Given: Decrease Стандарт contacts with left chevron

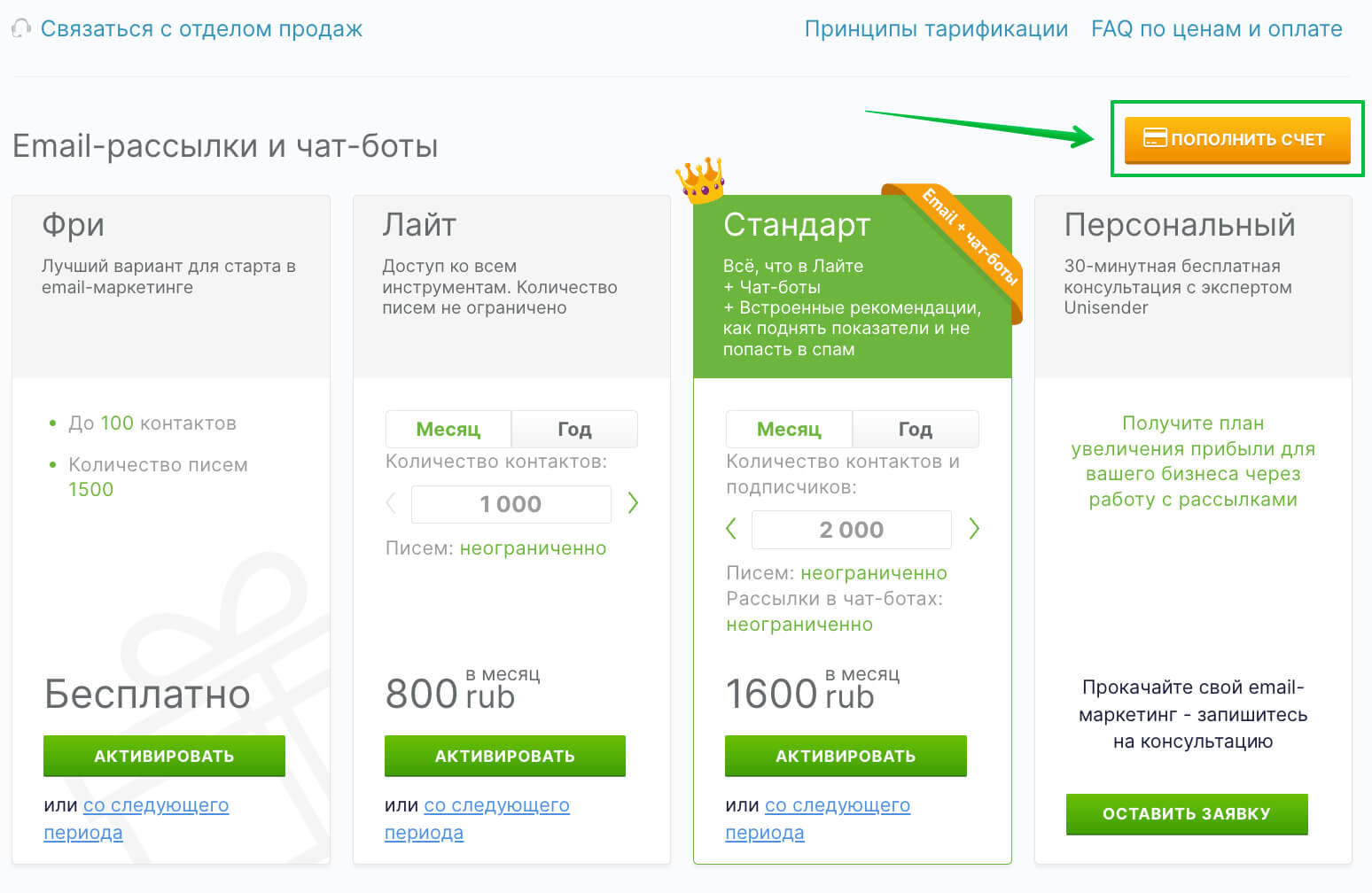Looking at the screenshot, I should pos(731,529).
